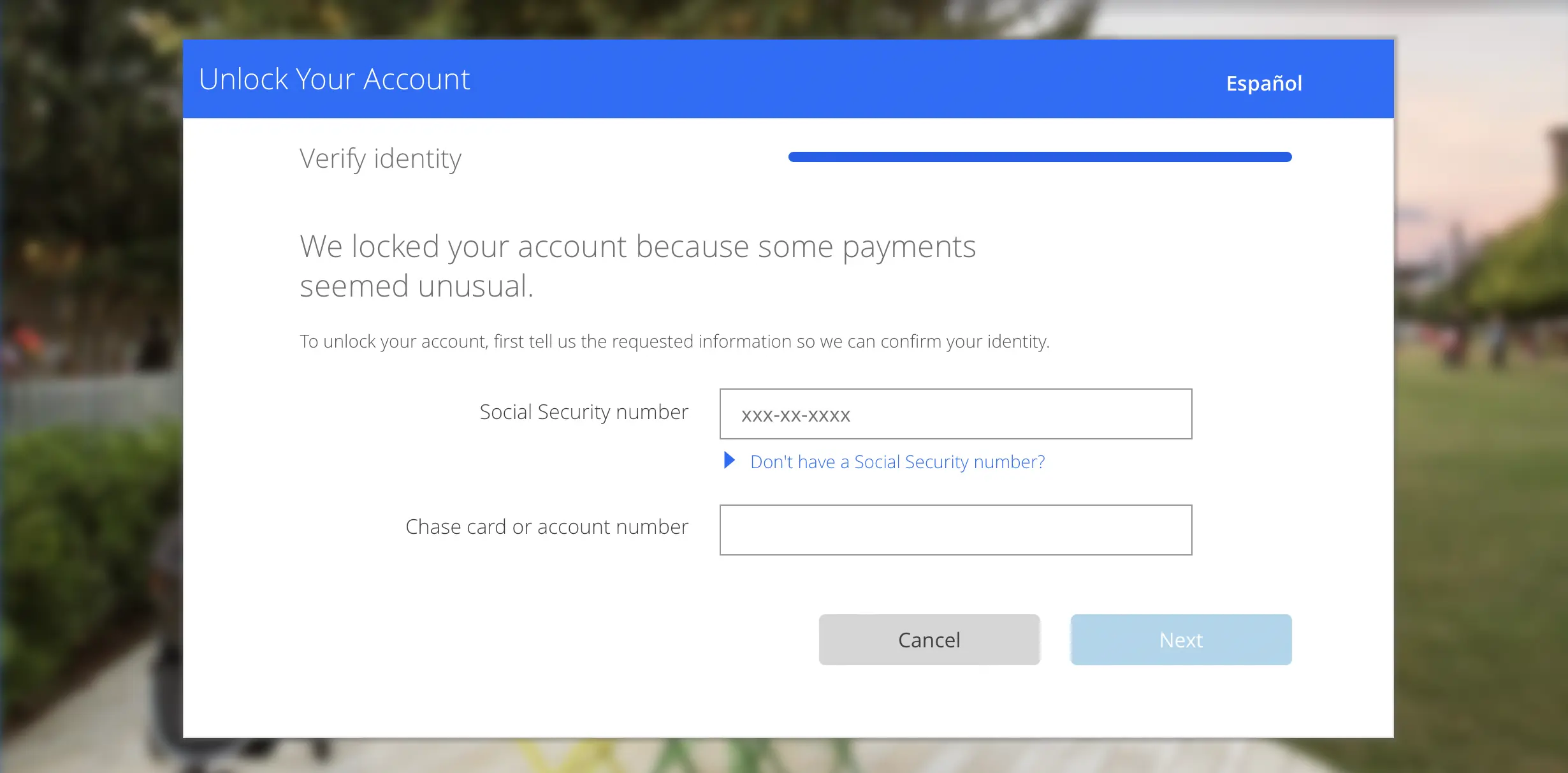The width and height of the screenshot is (1568, 773).
Task: Click the blue Verify identity progress bar
Action: (1039, 157)
